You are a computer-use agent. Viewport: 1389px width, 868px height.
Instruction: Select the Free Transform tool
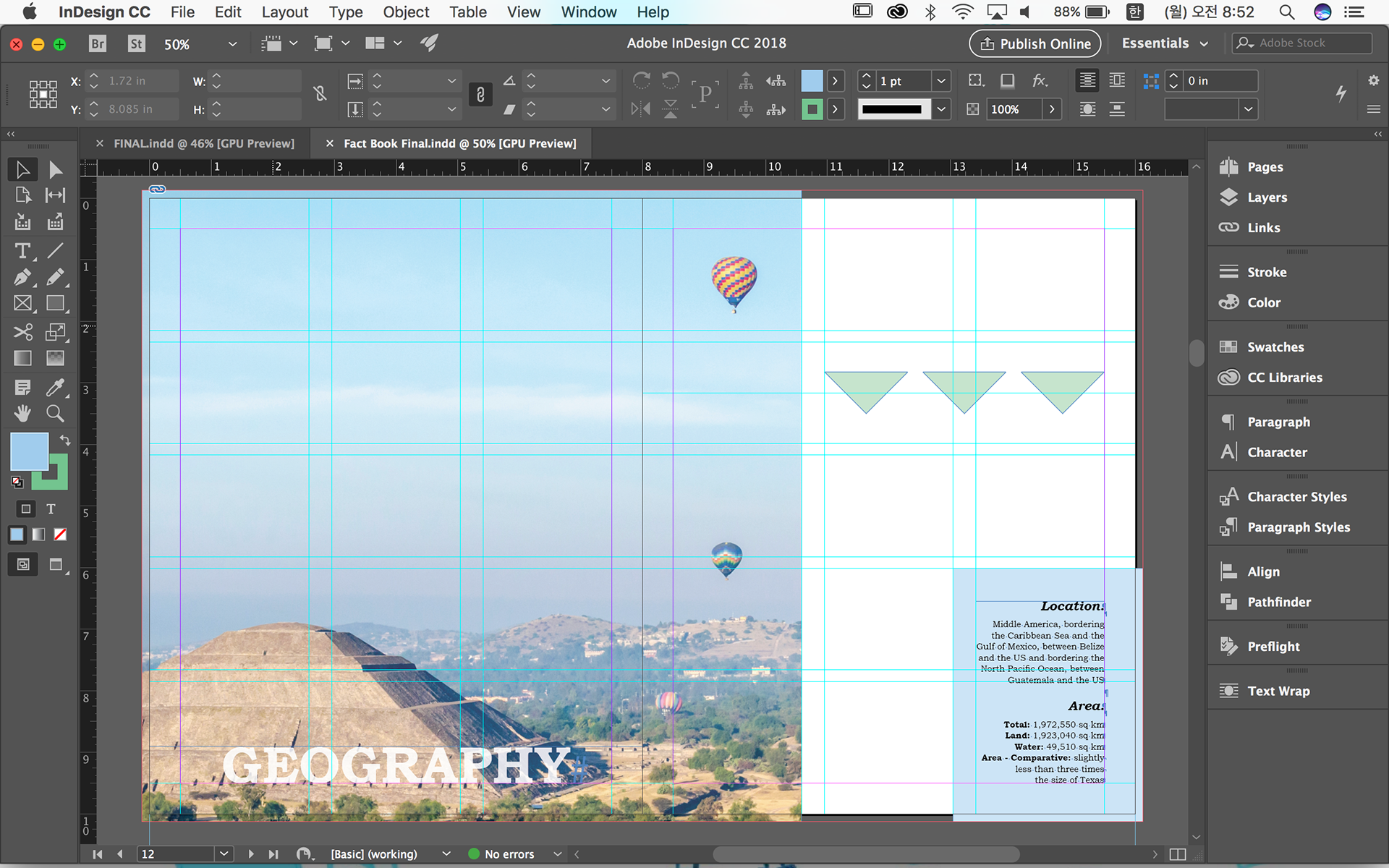55,332
